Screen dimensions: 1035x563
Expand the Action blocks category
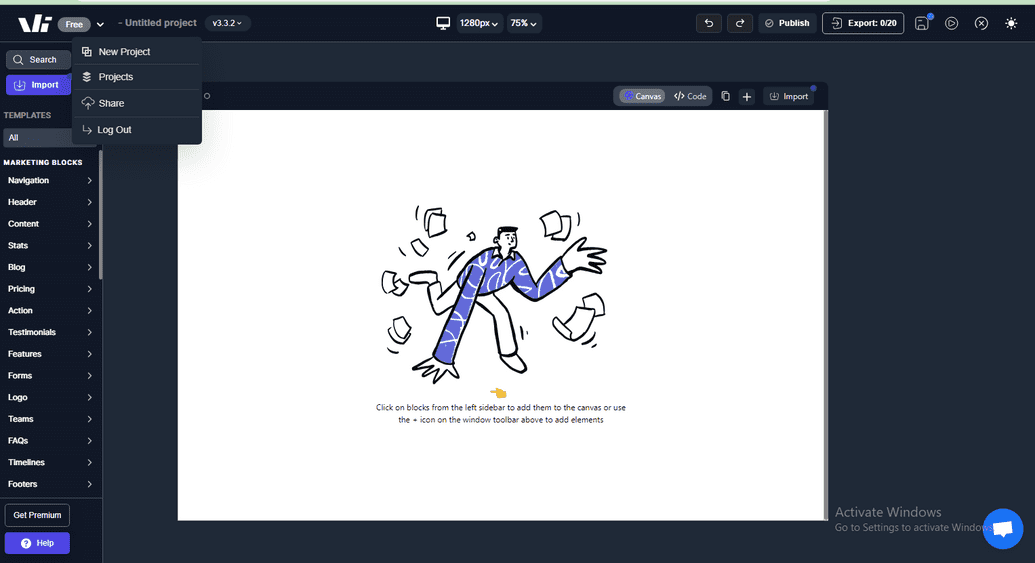tap(50, 310)
